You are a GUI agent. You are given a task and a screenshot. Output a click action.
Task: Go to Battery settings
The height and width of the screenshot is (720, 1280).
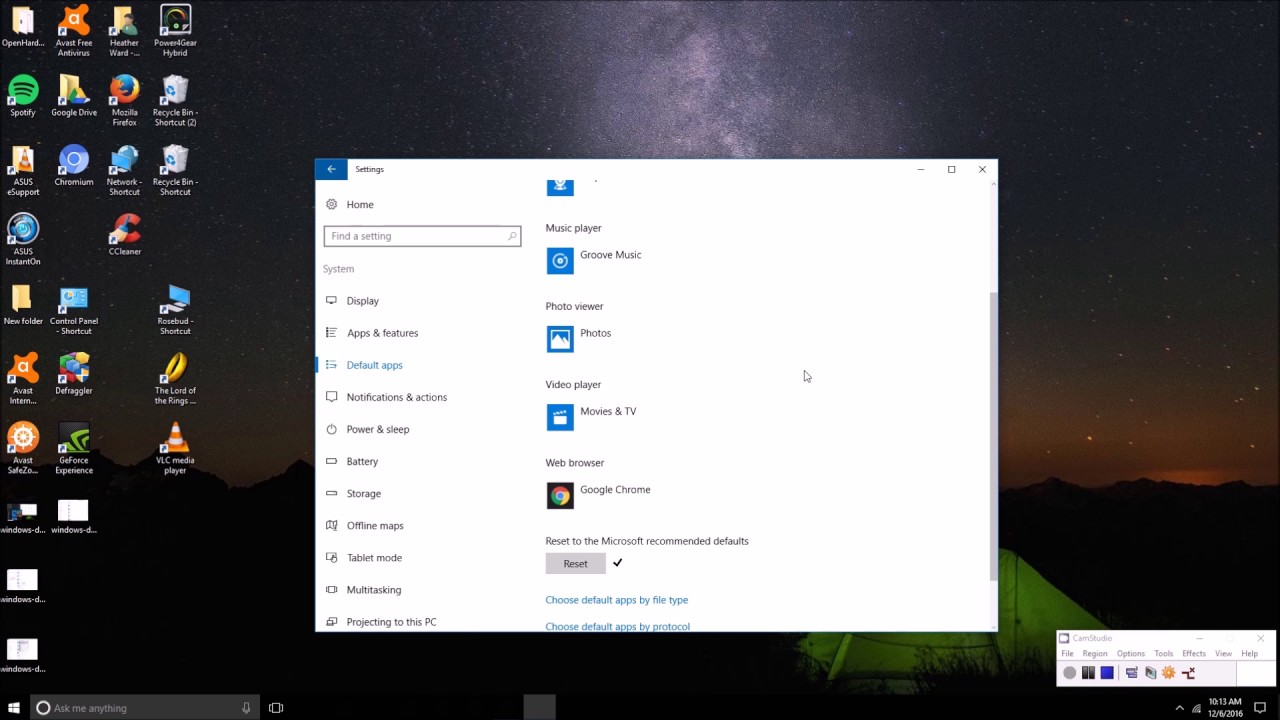pos(362,461)
